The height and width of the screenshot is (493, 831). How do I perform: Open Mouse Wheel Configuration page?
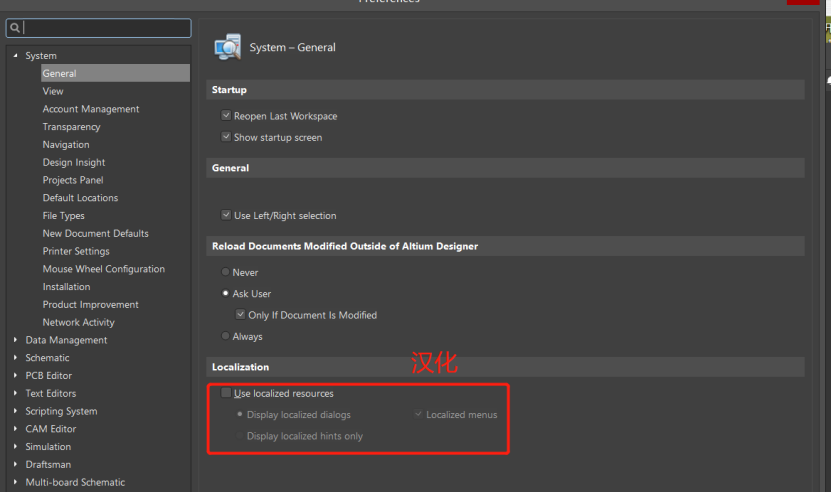pos(103,269)
